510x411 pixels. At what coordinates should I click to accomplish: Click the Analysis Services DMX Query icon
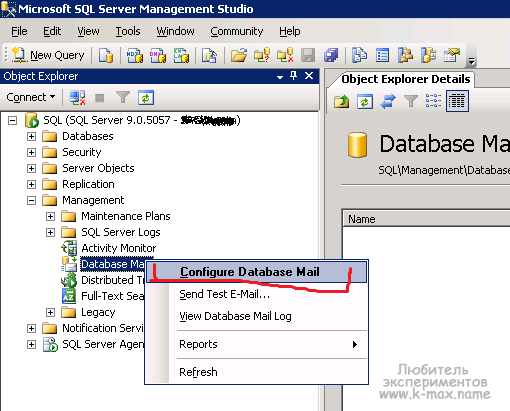click(x=158, y=55)
